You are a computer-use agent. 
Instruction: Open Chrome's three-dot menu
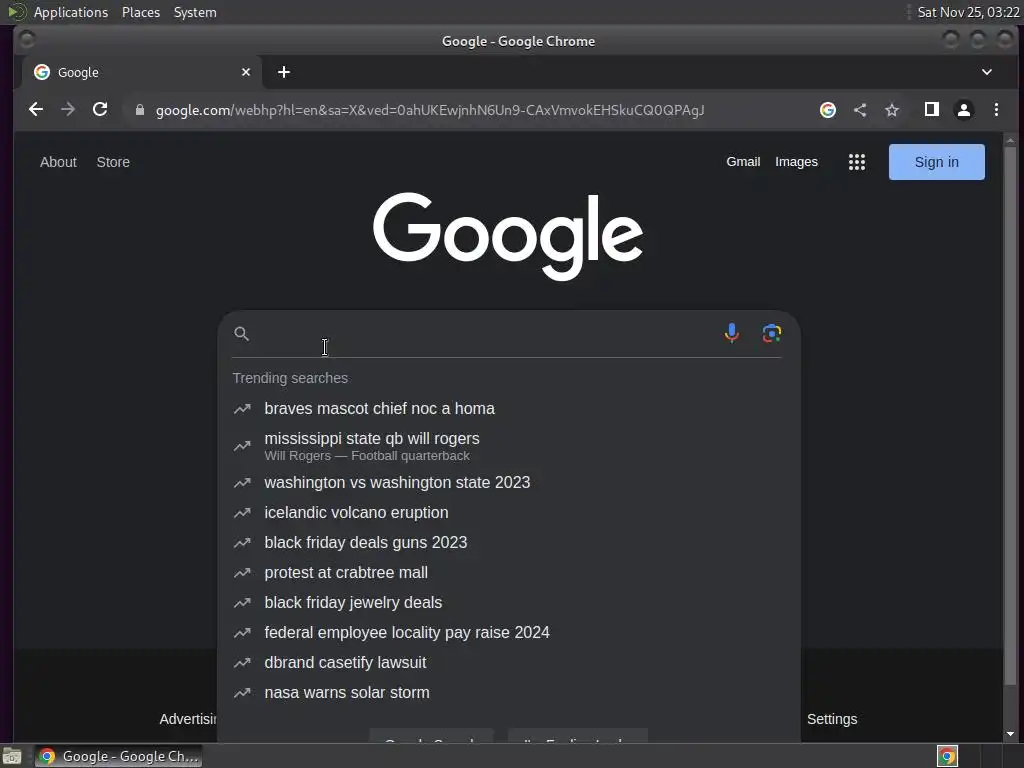pos(996,110)
